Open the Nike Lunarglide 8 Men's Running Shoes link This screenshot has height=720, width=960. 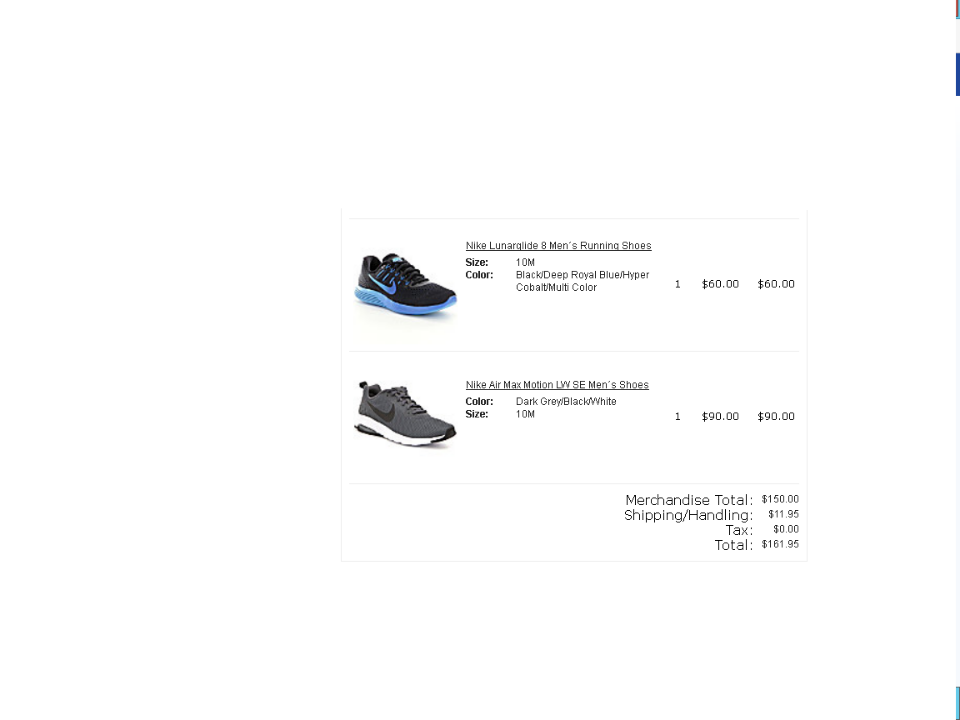point(558,246)
